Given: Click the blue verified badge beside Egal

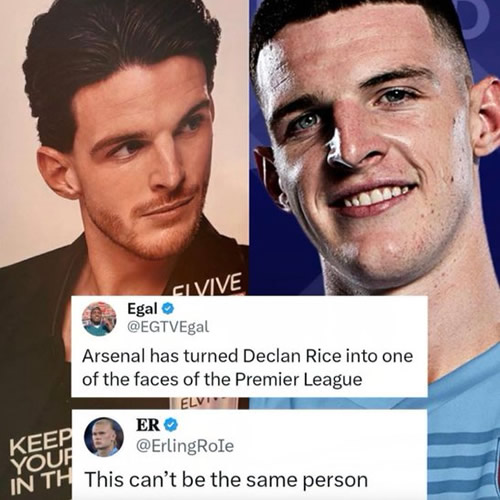Looking at the screenshot, I should tap(168, 309).
